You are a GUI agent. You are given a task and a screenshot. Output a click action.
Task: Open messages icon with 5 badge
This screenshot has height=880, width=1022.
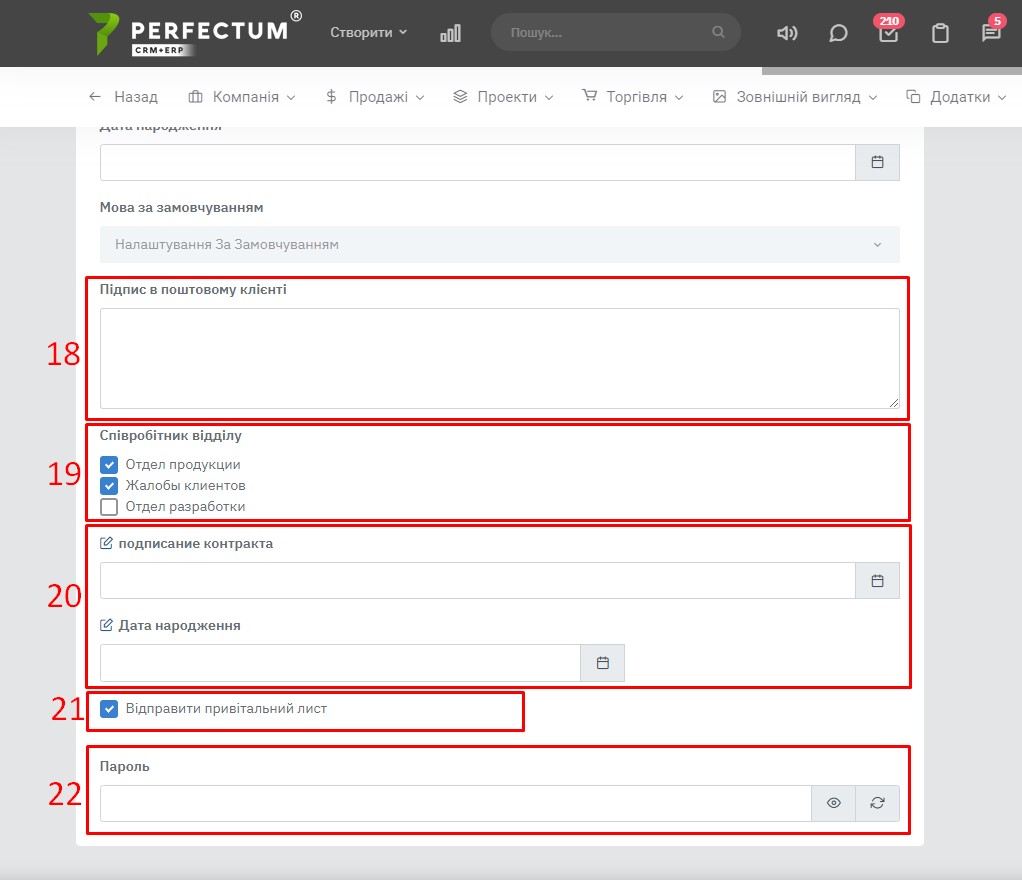coord(991,33)
